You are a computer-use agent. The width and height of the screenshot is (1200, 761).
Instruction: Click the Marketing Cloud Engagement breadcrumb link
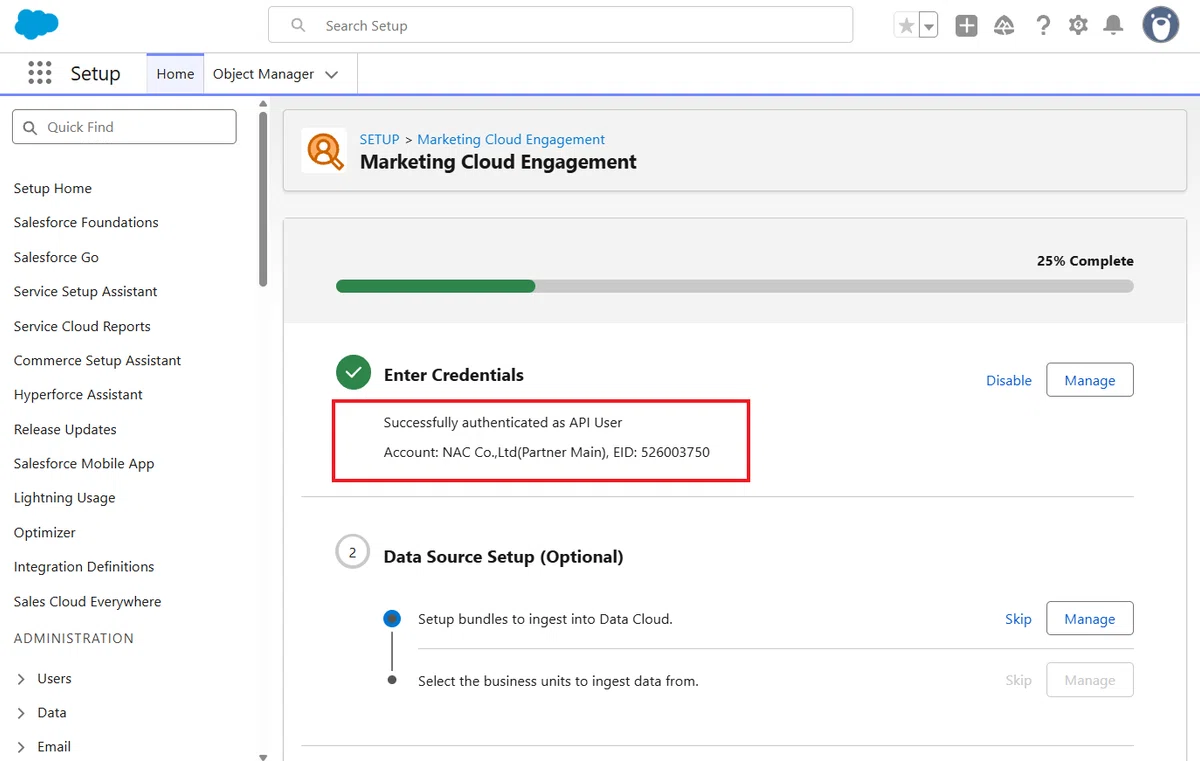point(511,139)
